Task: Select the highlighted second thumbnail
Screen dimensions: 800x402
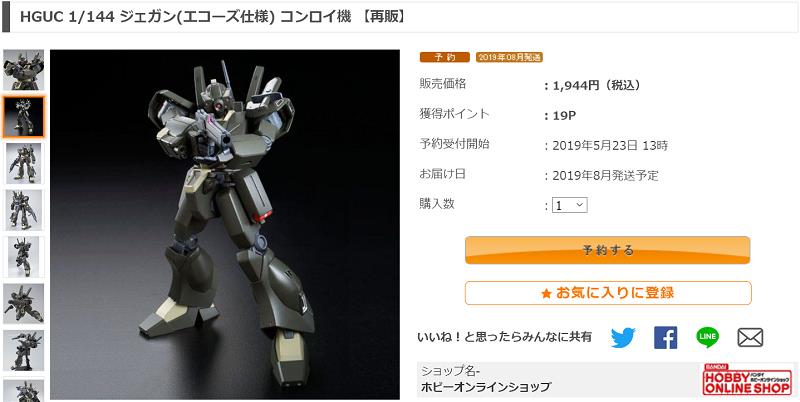Action: click(23, 117)
